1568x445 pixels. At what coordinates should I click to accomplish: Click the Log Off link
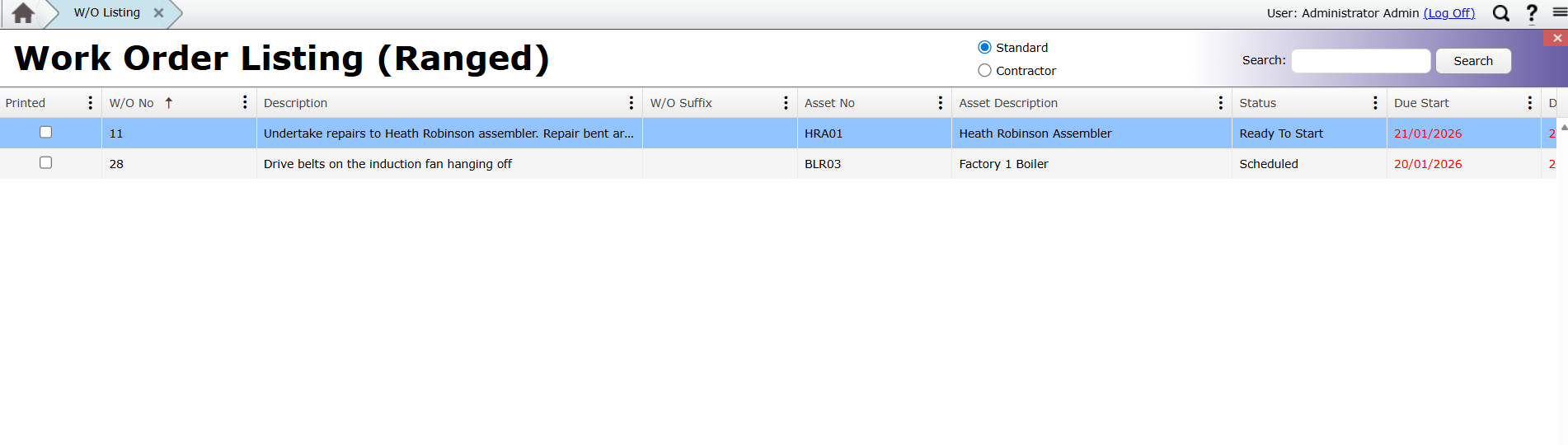(1448, 13)
